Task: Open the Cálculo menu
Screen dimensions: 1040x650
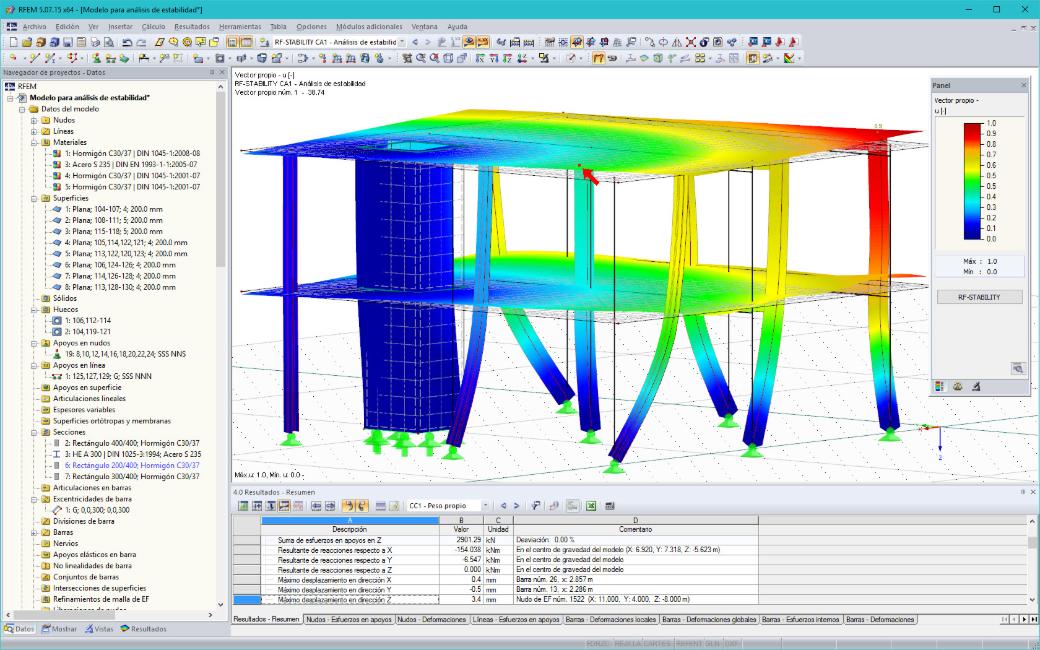Action: click(x=153, y=27)
